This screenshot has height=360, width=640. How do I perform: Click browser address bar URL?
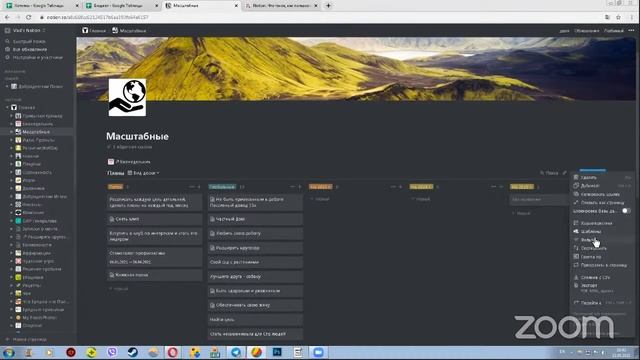tap(97, 17)
